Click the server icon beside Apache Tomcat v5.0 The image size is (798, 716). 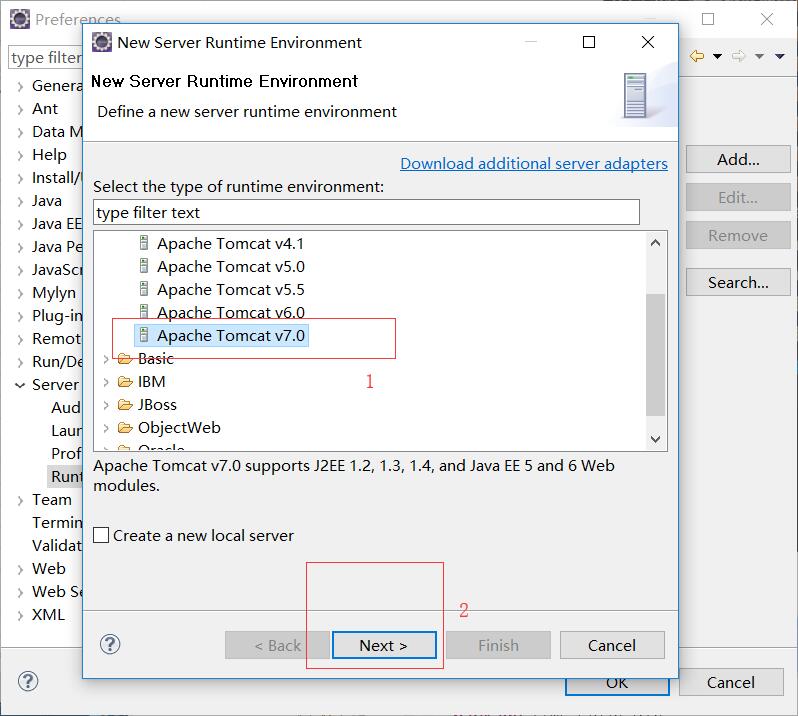pyautogui.click(x=144, y=266)
